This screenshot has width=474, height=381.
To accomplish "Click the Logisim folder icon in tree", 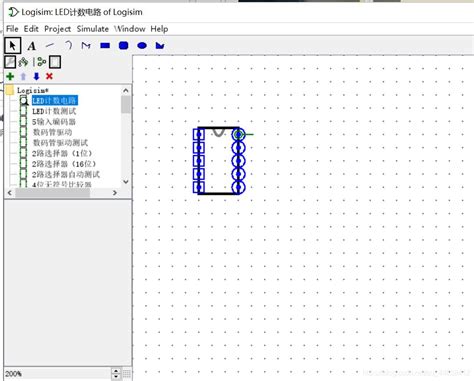I will pyautogui.click(x=10, y=90).
